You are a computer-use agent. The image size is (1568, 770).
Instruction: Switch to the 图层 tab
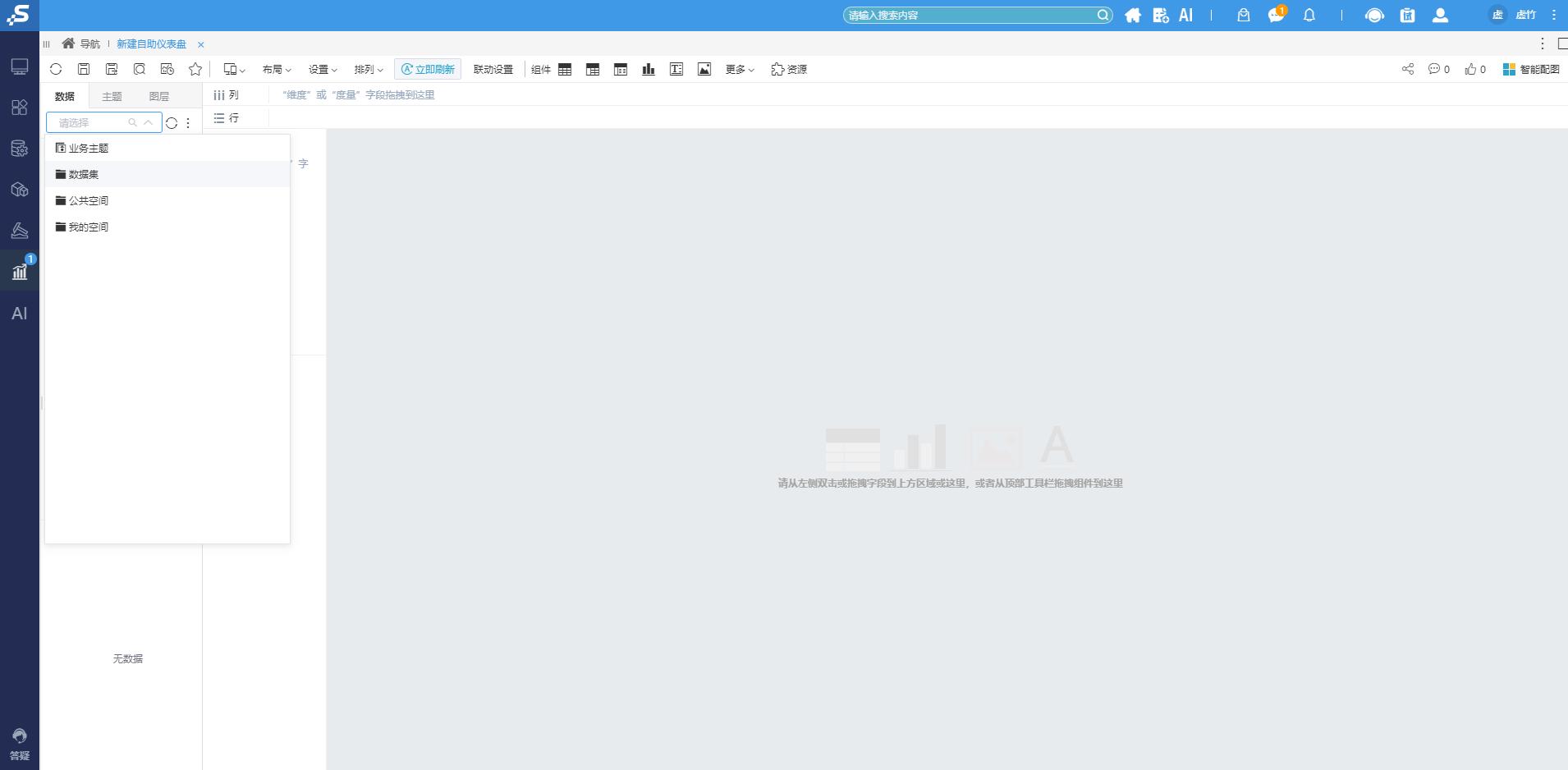(160, 95)
